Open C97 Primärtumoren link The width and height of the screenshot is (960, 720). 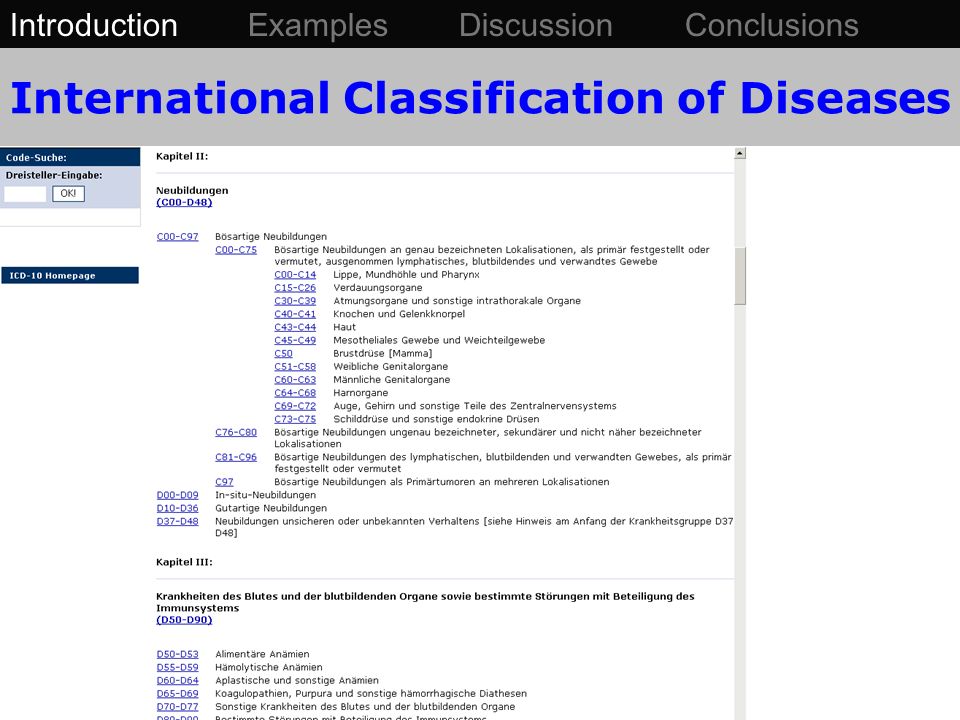224,482
